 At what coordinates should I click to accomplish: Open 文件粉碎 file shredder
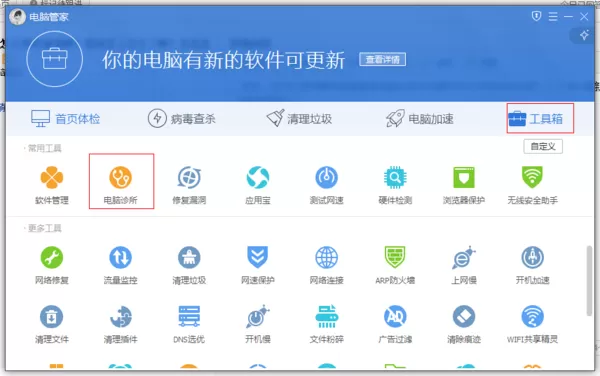click(326, 324)
